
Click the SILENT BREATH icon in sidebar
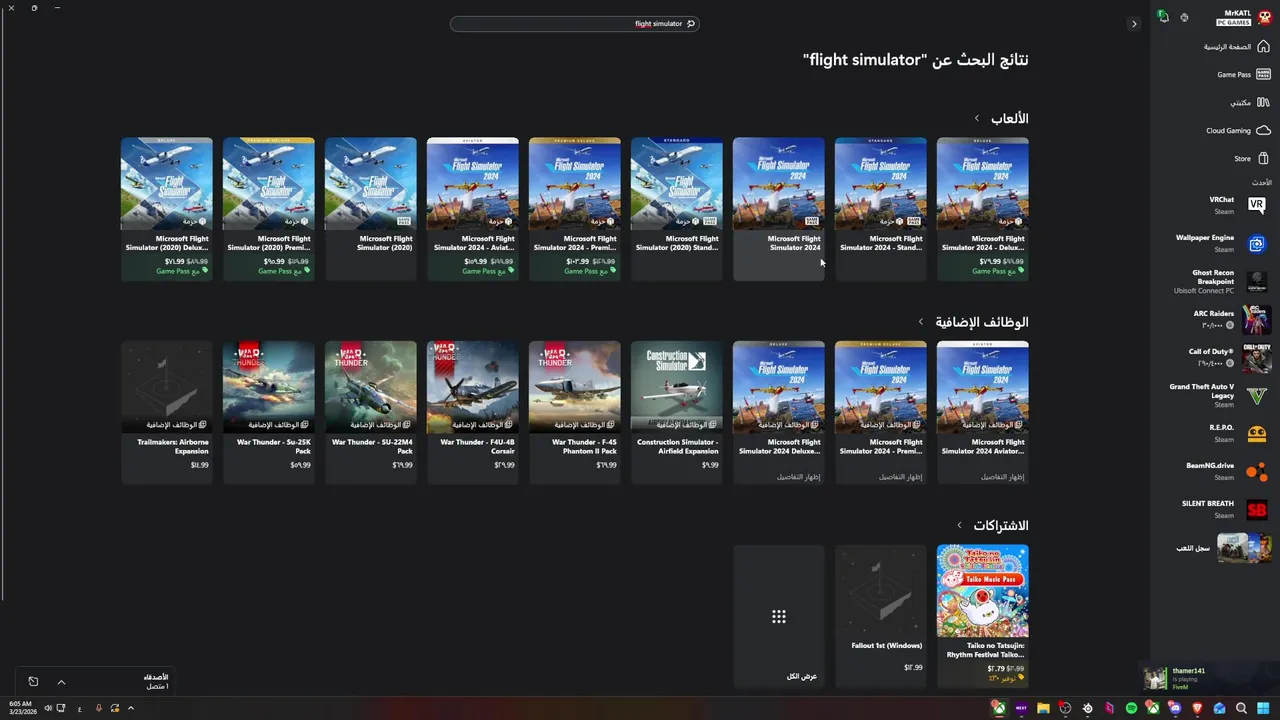pyautogui.click(x=1257, y=509)
